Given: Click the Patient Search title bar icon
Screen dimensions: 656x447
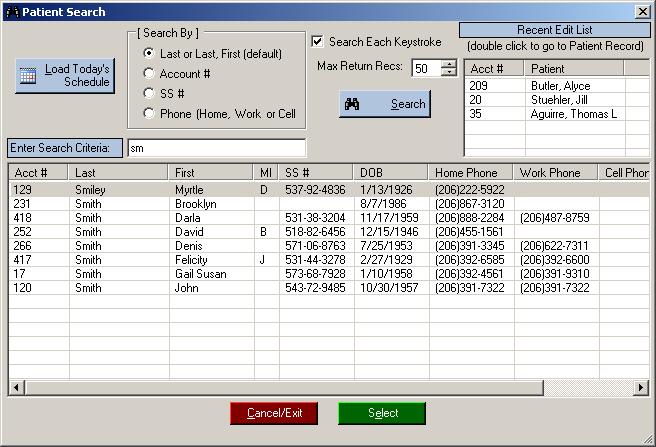Looking at the screenshot, I should [12, 12].
